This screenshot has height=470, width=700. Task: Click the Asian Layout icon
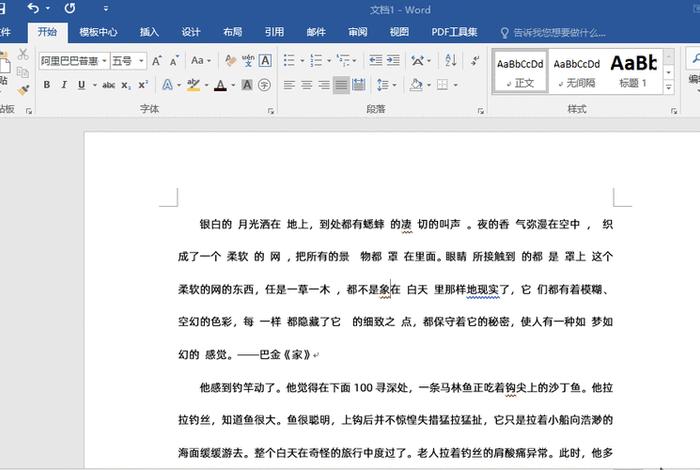point(417,60)
